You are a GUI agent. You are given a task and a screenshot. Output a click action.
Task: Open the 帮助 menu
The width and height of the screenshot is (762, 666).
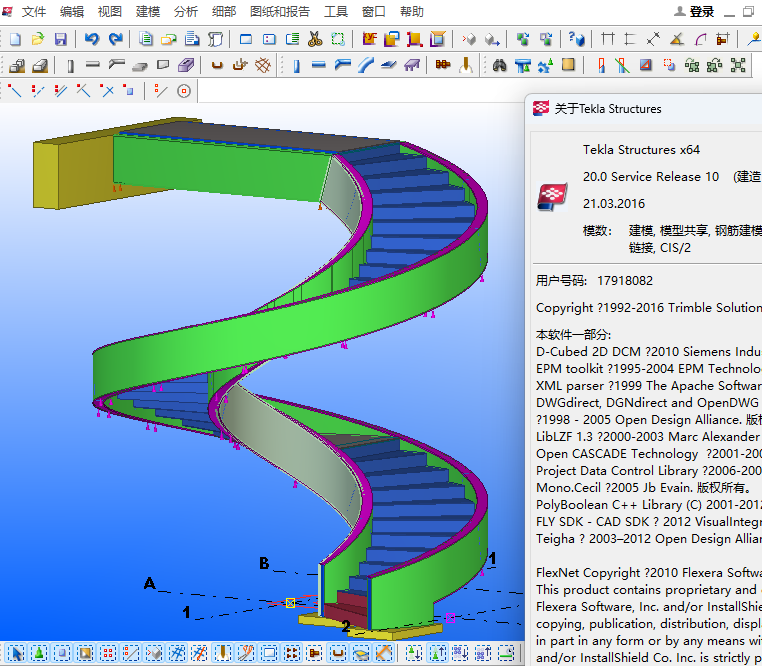point(412,12)
